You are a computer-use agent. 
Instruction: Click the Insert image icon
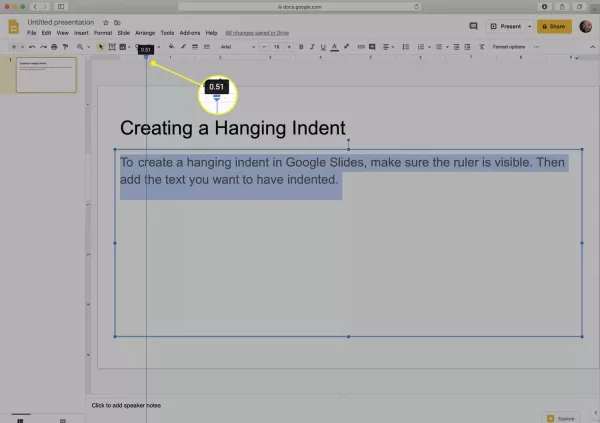click(122, 47)
